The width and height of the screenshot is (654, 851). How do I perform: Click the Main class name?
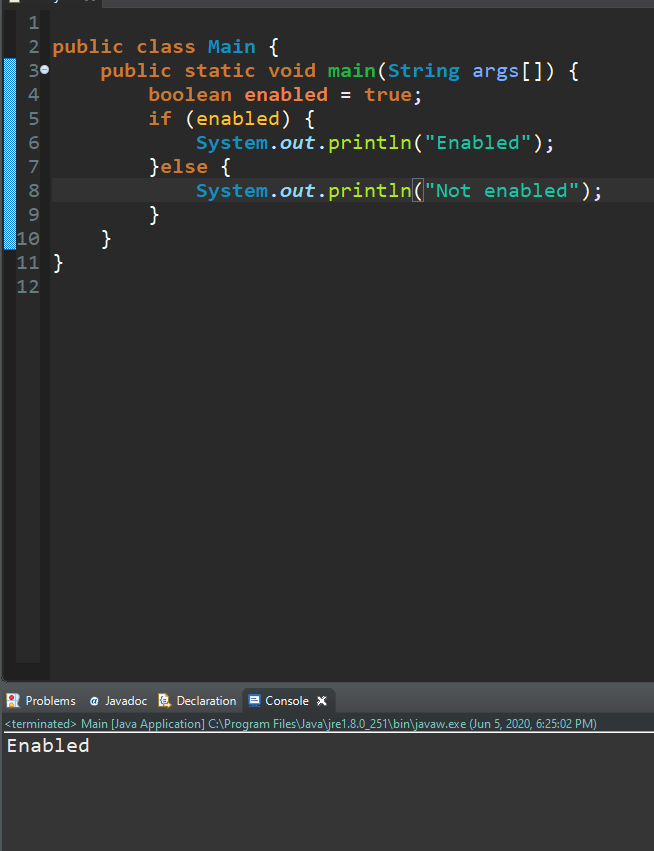(231, 47)
